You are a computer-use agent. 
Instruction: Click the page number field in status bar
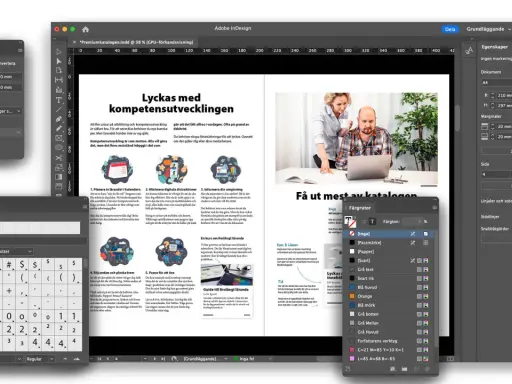(x=127, y=359)
